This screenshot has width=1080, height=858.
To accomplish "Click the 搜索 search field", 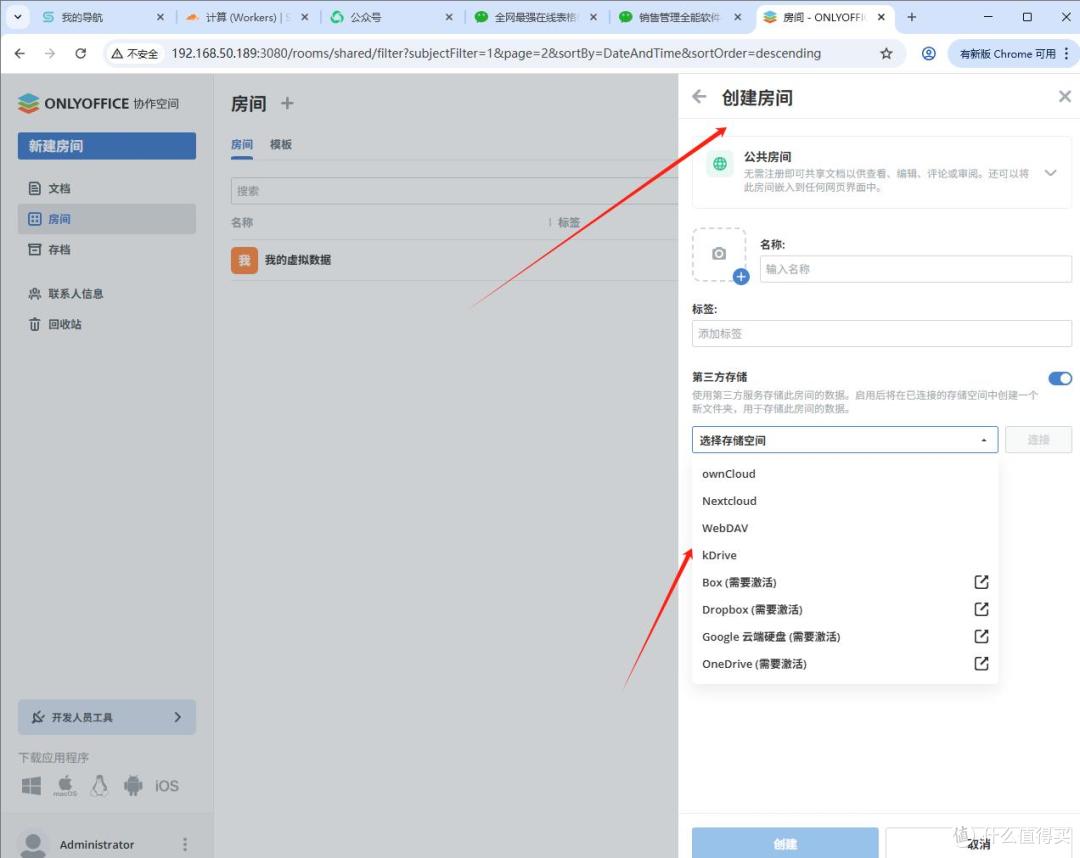I will 455,191.
